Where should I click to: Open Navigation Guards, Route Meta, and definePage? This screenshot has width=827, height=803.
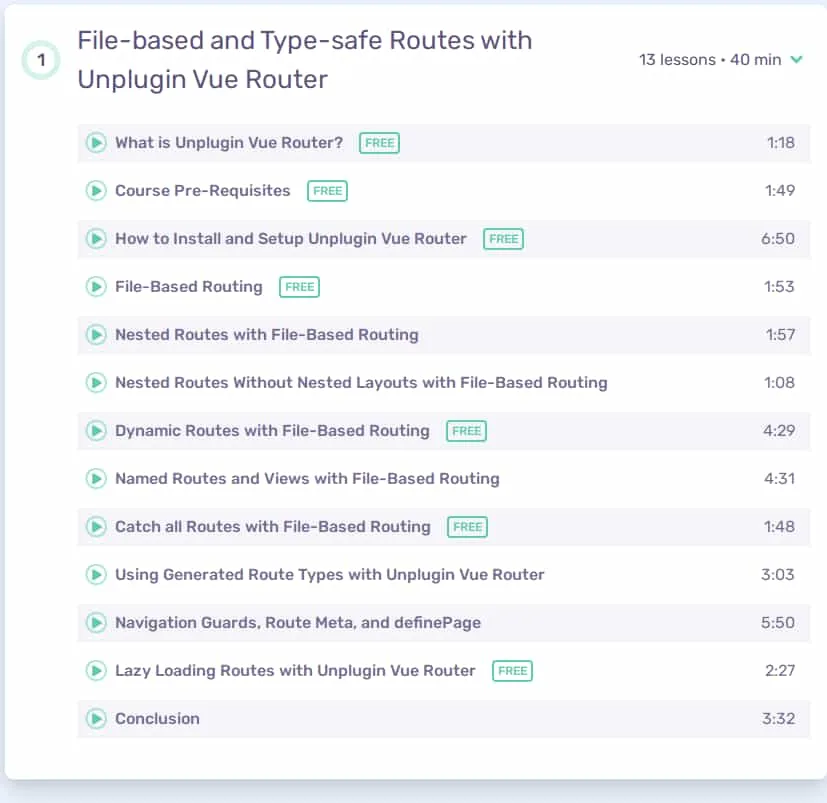(298, 623)
